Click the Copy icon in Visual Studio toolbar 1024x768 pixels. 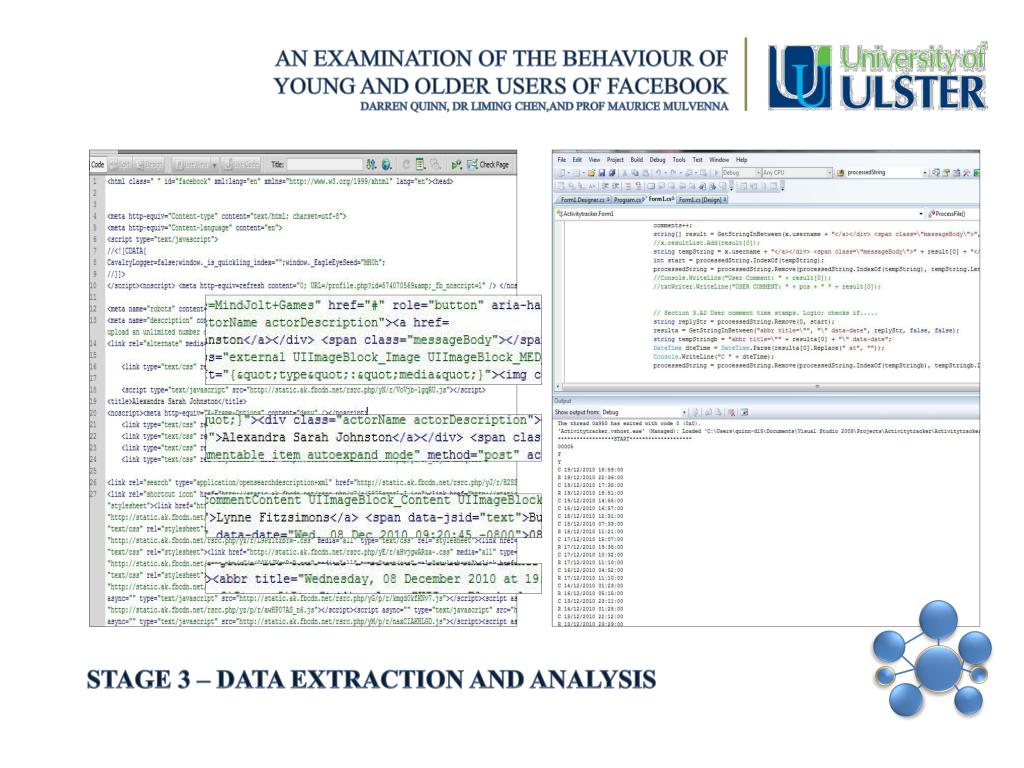635,173
